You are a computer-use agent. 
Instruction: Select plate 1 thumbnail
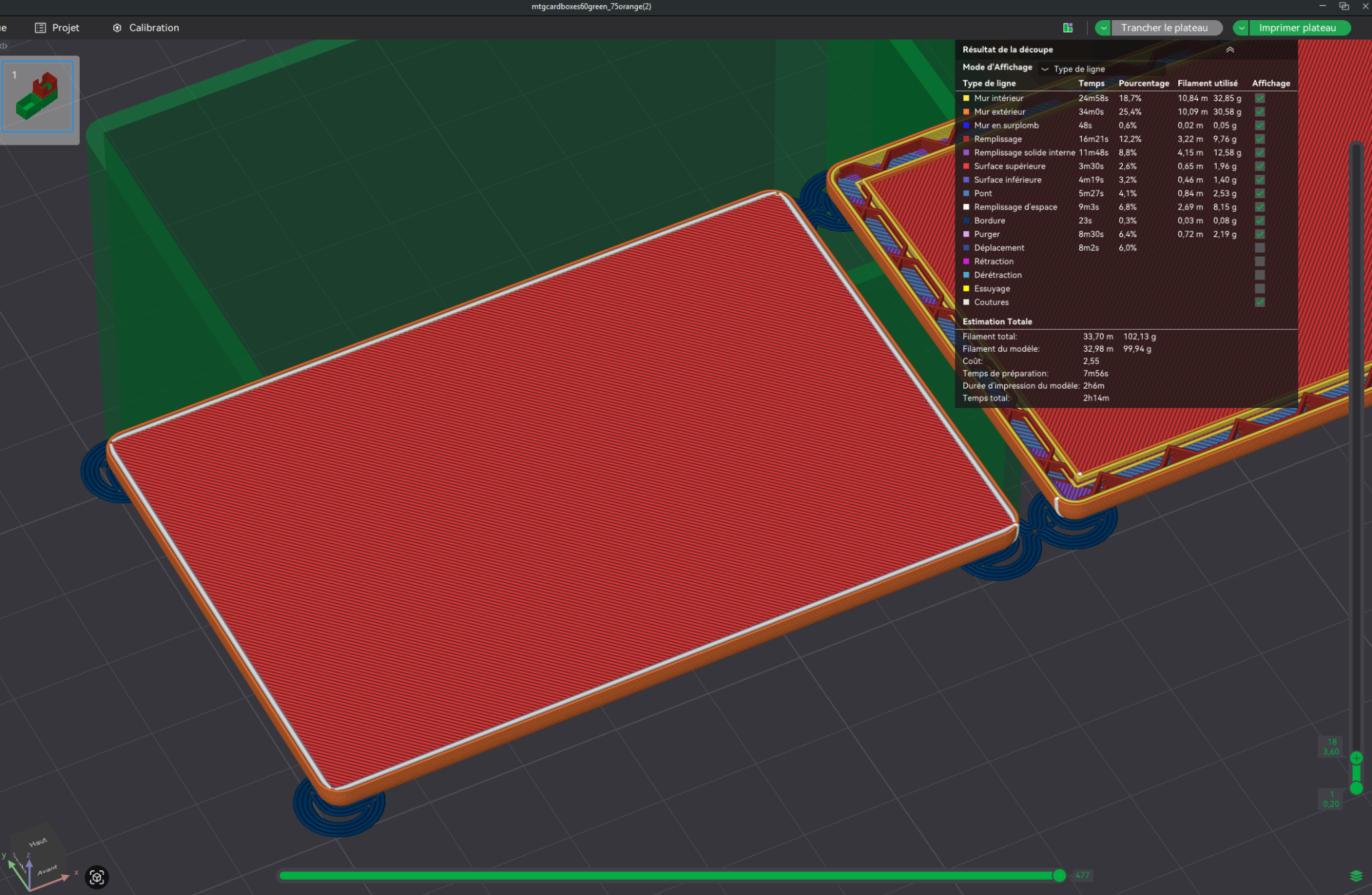(x=38, y=96)
